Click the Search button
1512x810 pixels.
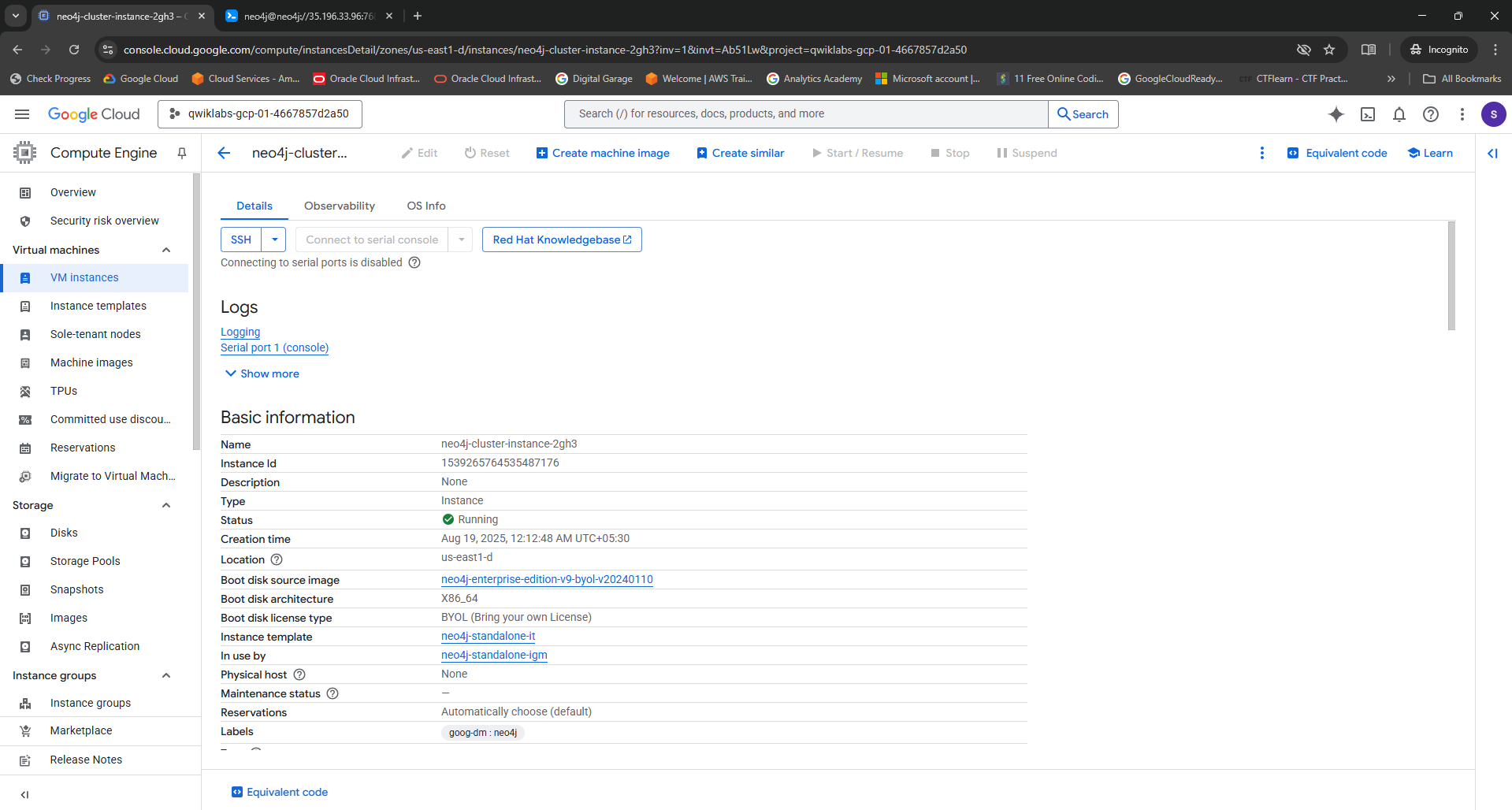[x=1083, y=114]
